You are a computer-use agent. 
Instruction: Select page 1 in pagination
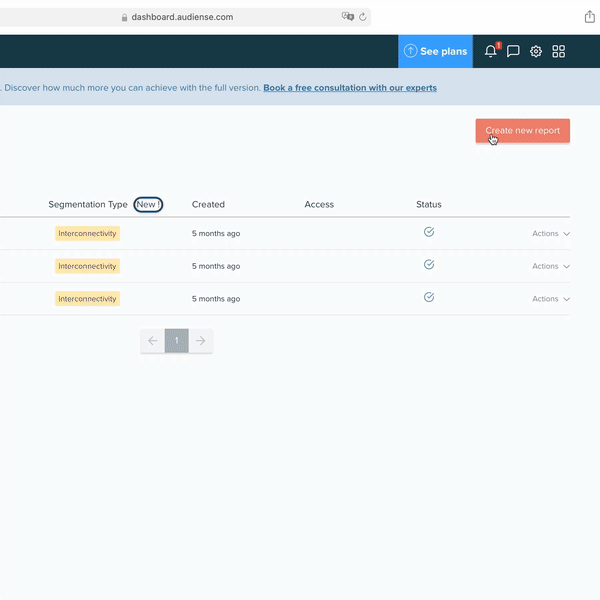click(x=176, y=341)
